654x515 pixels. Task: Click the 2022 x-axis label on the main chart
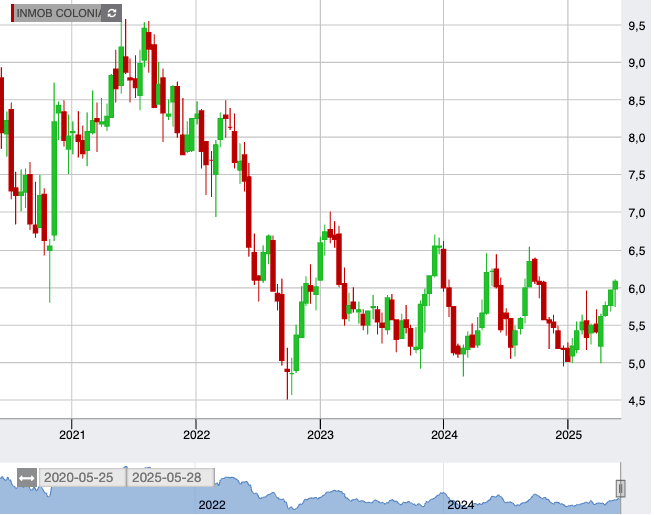(196, 435)
